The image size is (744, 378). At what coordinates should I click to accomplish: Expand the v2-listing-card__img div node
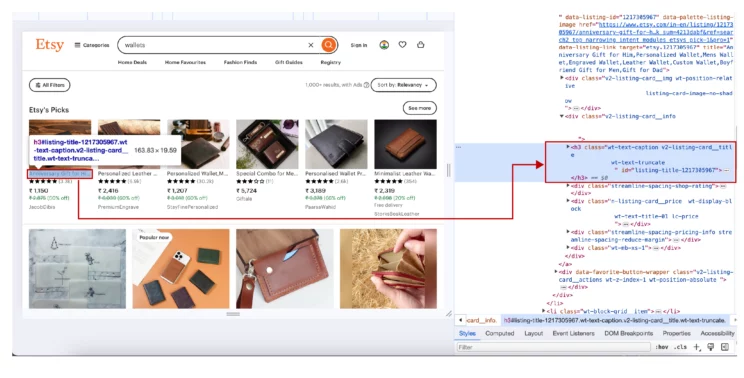(x=562, y=78)
